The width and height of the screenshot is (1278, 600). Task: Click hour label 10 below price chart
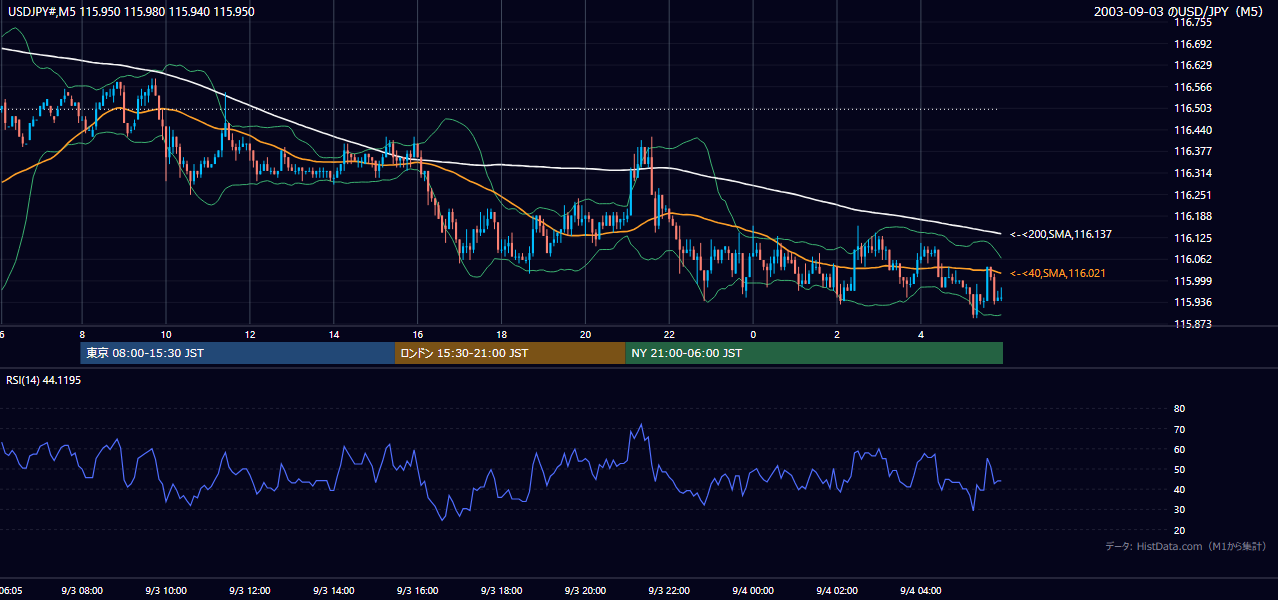[x=166, y=334]
